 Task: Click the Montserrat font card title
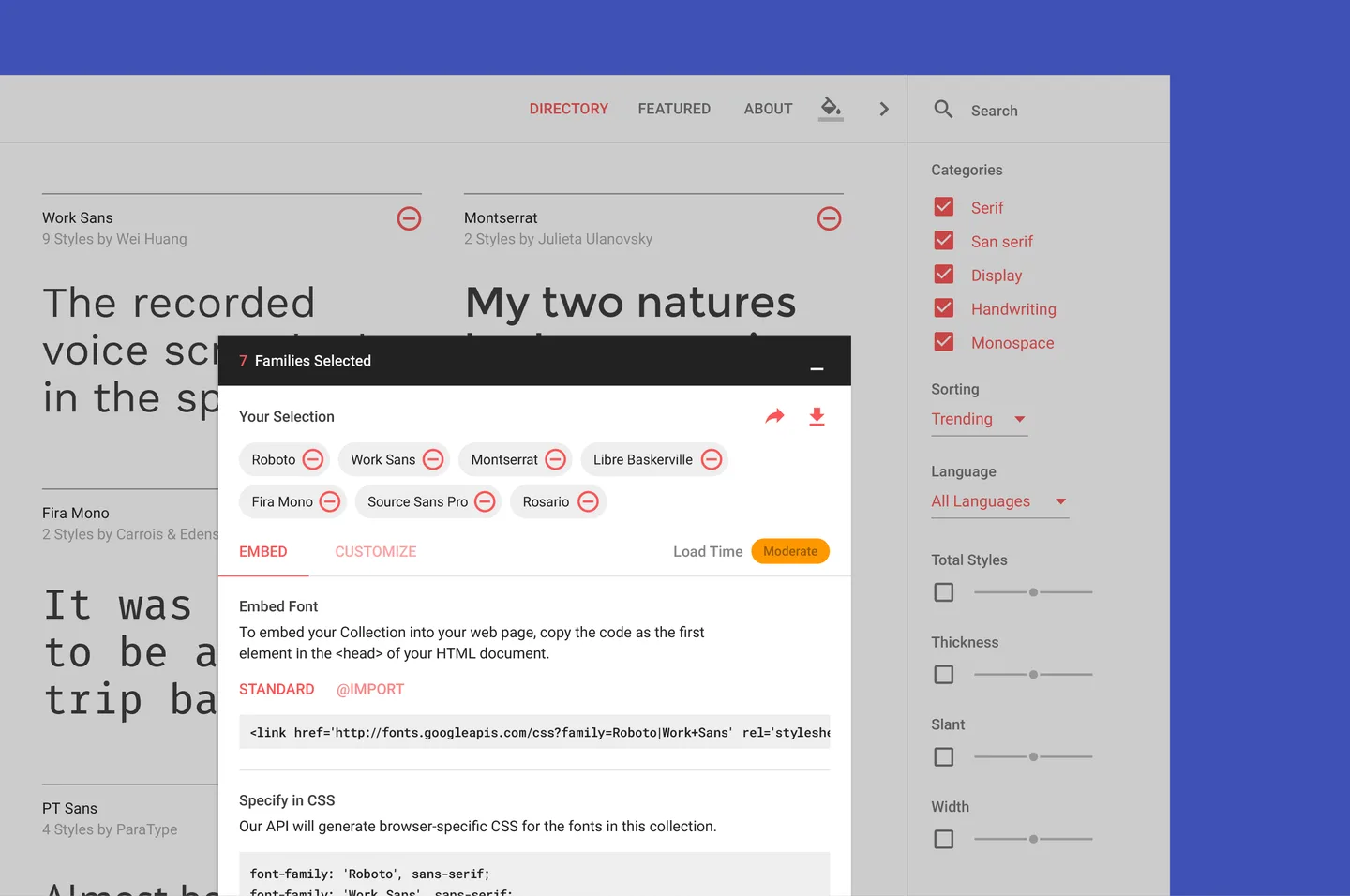[501, 217]
